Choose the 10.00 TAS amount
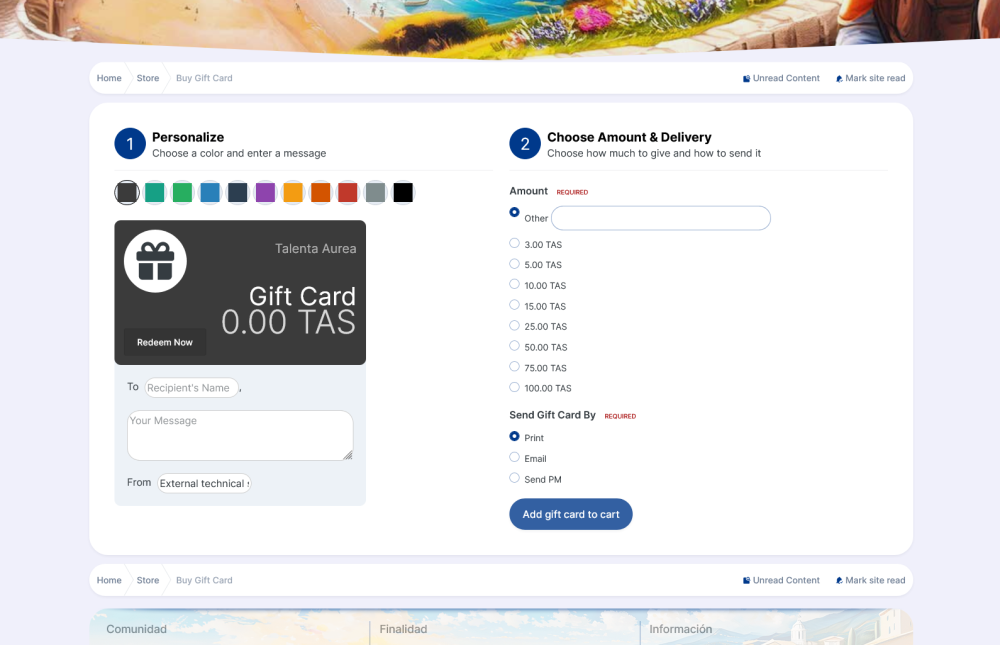 (515, 284)
